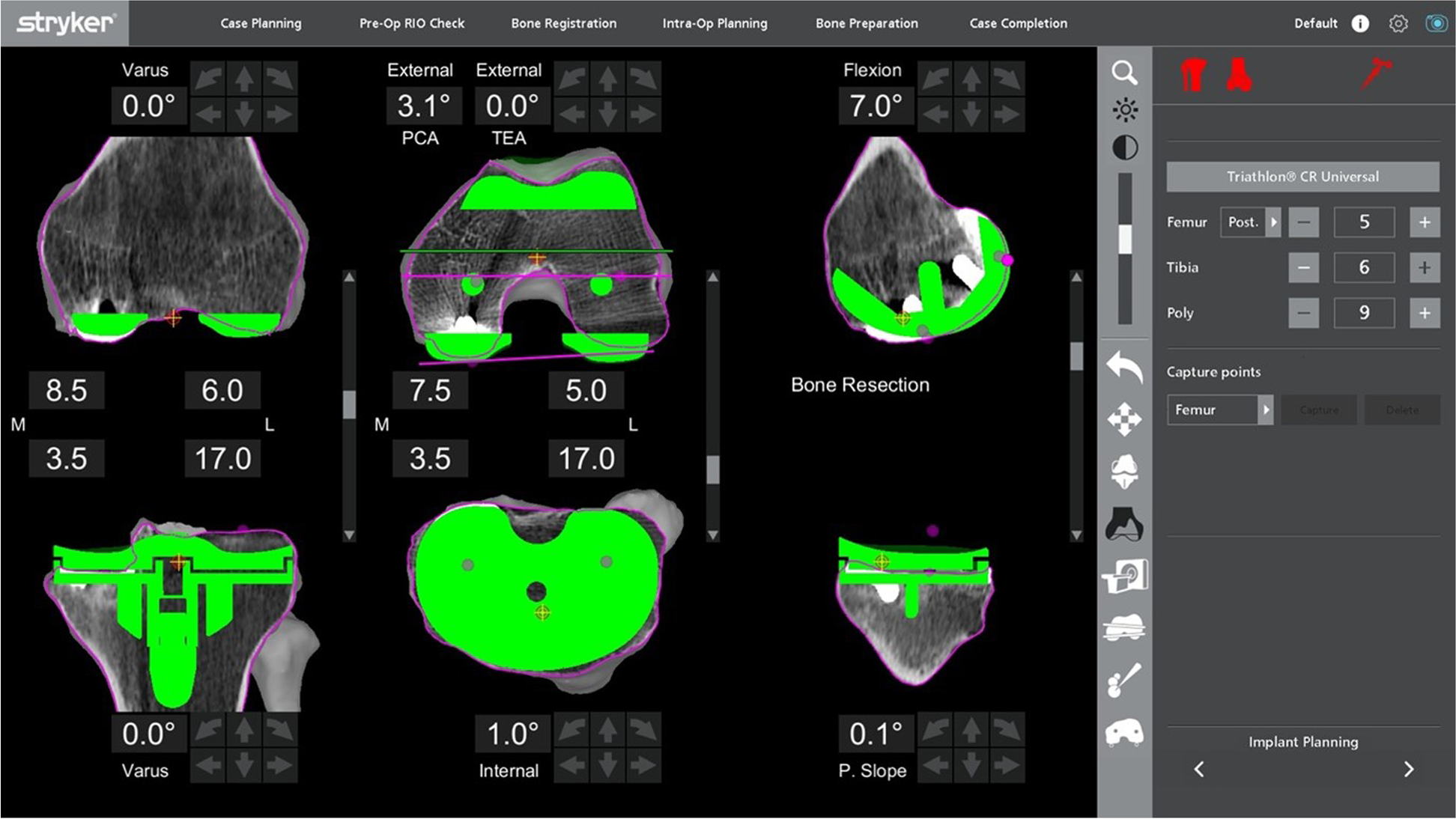Viewport: 1456px width, 819px height.
Task: Open the Capture points Femur dropdown
Action: pyautogui.click(x=1220, y=409)
